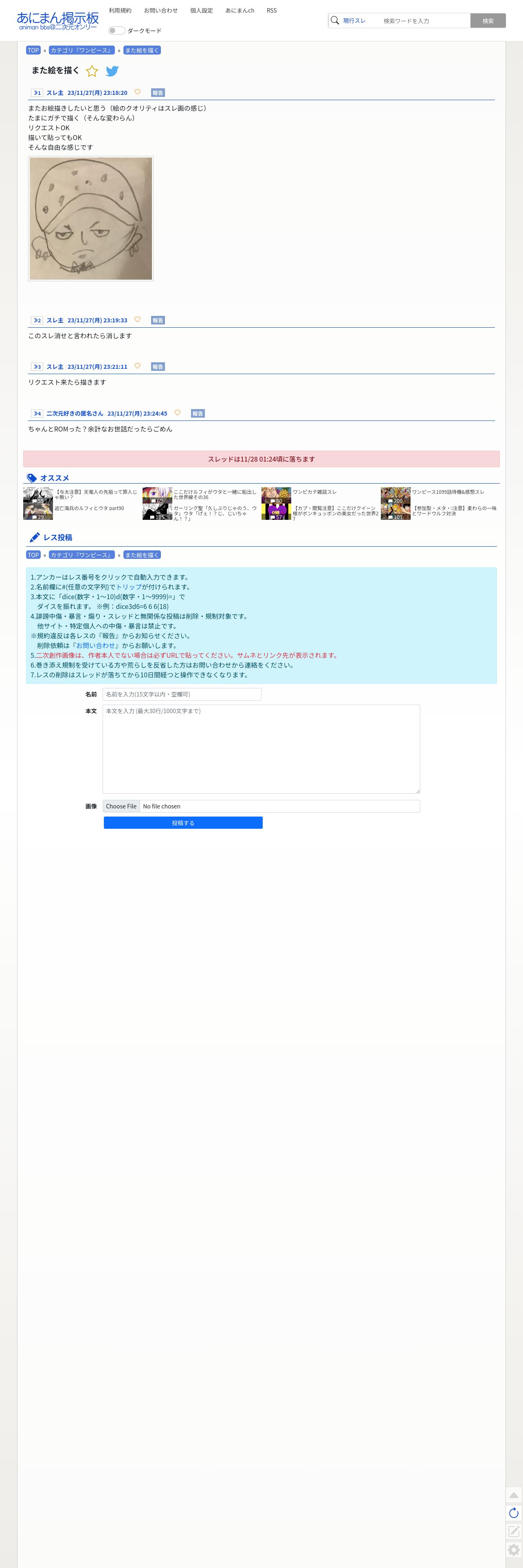
Task: Open the sketch drawing image in post 1
Action: click(91, 219)
